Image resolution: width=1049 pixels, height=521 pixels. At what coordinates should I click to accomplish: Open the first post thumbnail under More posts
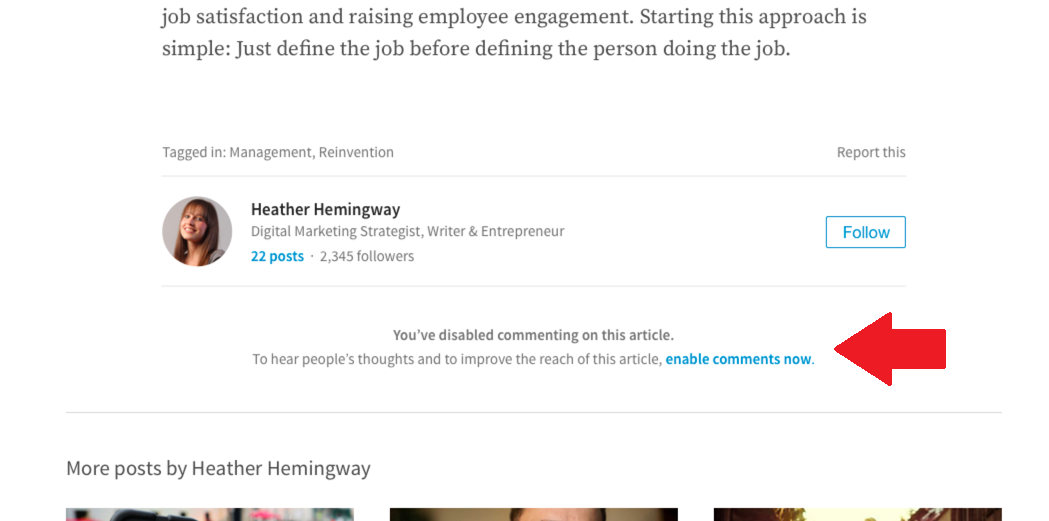tap(209, 514)
